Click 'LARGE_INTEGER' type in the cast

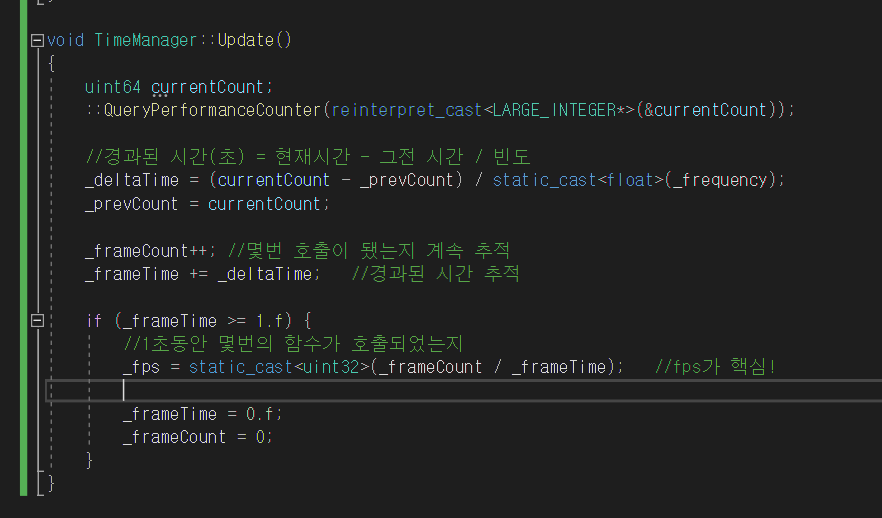555,110
